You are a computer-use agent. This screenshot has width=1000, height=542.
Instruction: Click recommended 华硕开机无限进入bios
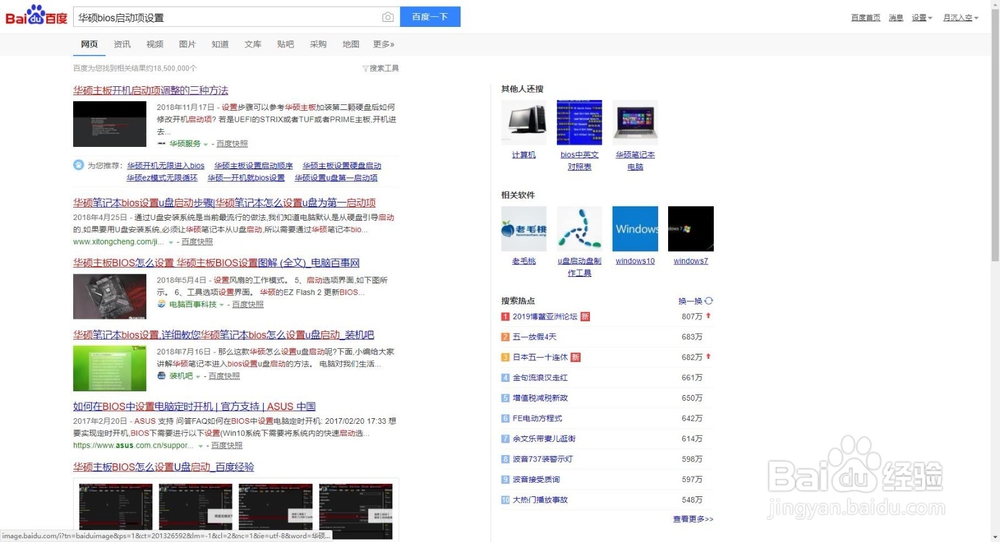coord(166,166)
